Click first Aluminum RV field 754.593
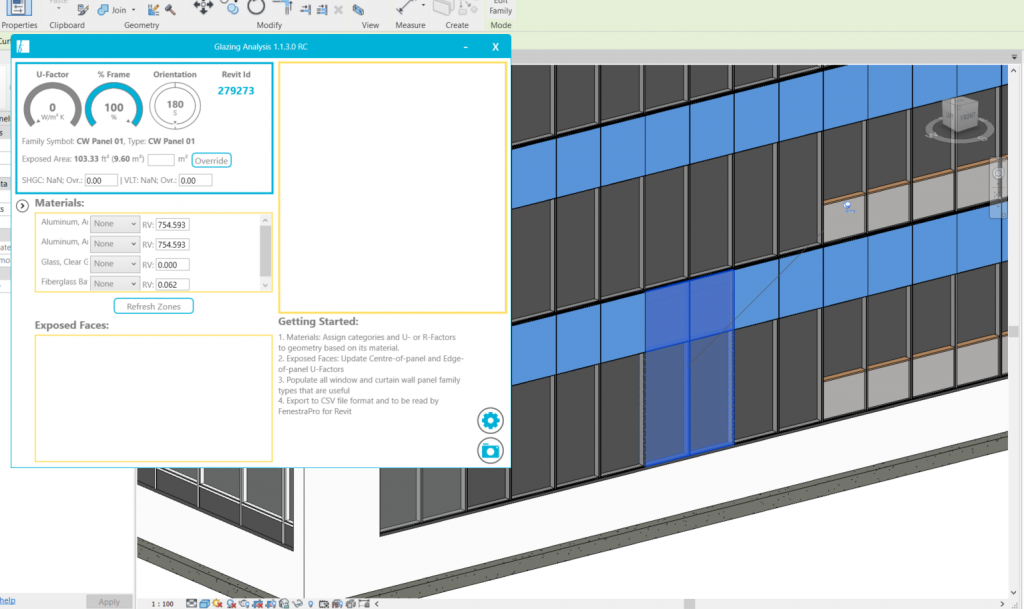1024x609 pixels. [x=172, y=225]
